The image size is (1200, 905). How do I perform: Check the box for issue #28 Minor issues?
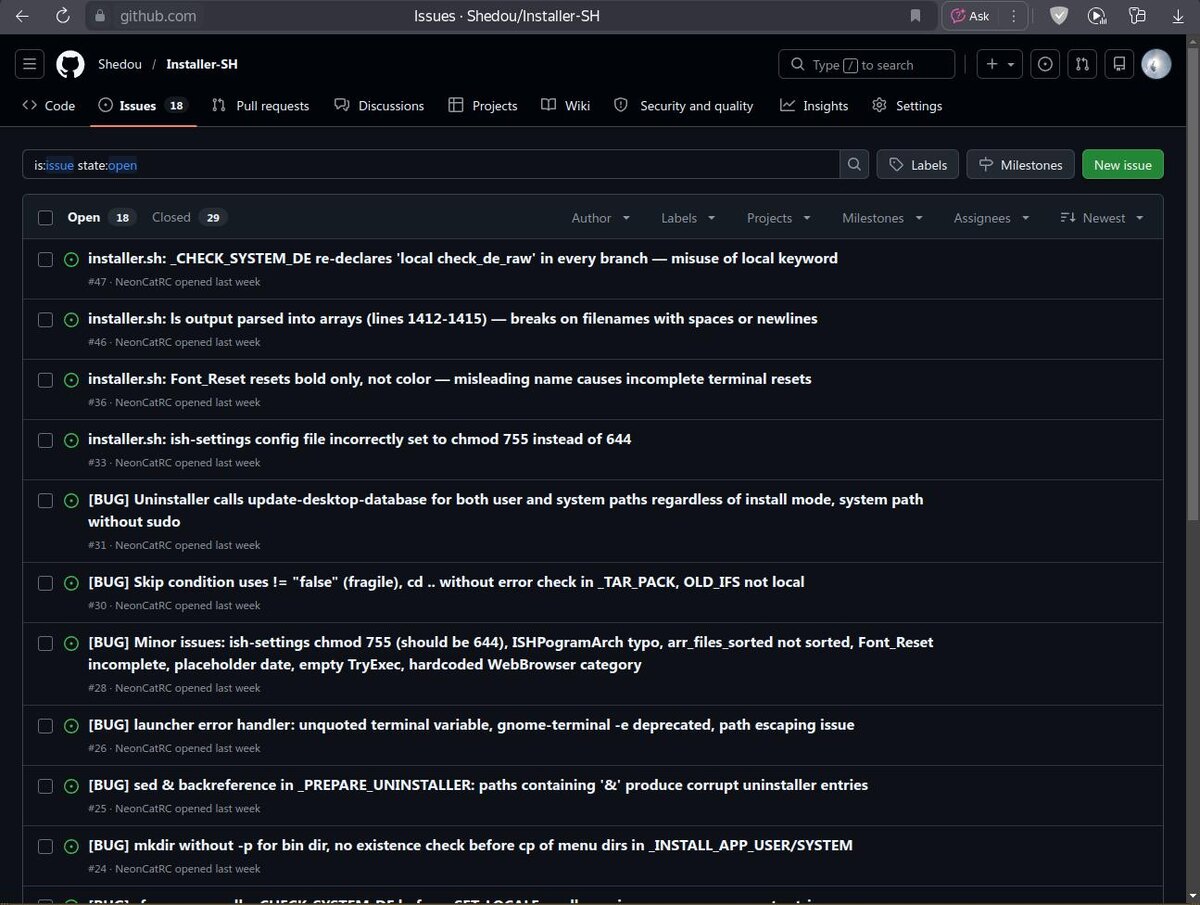coord(45,643)
